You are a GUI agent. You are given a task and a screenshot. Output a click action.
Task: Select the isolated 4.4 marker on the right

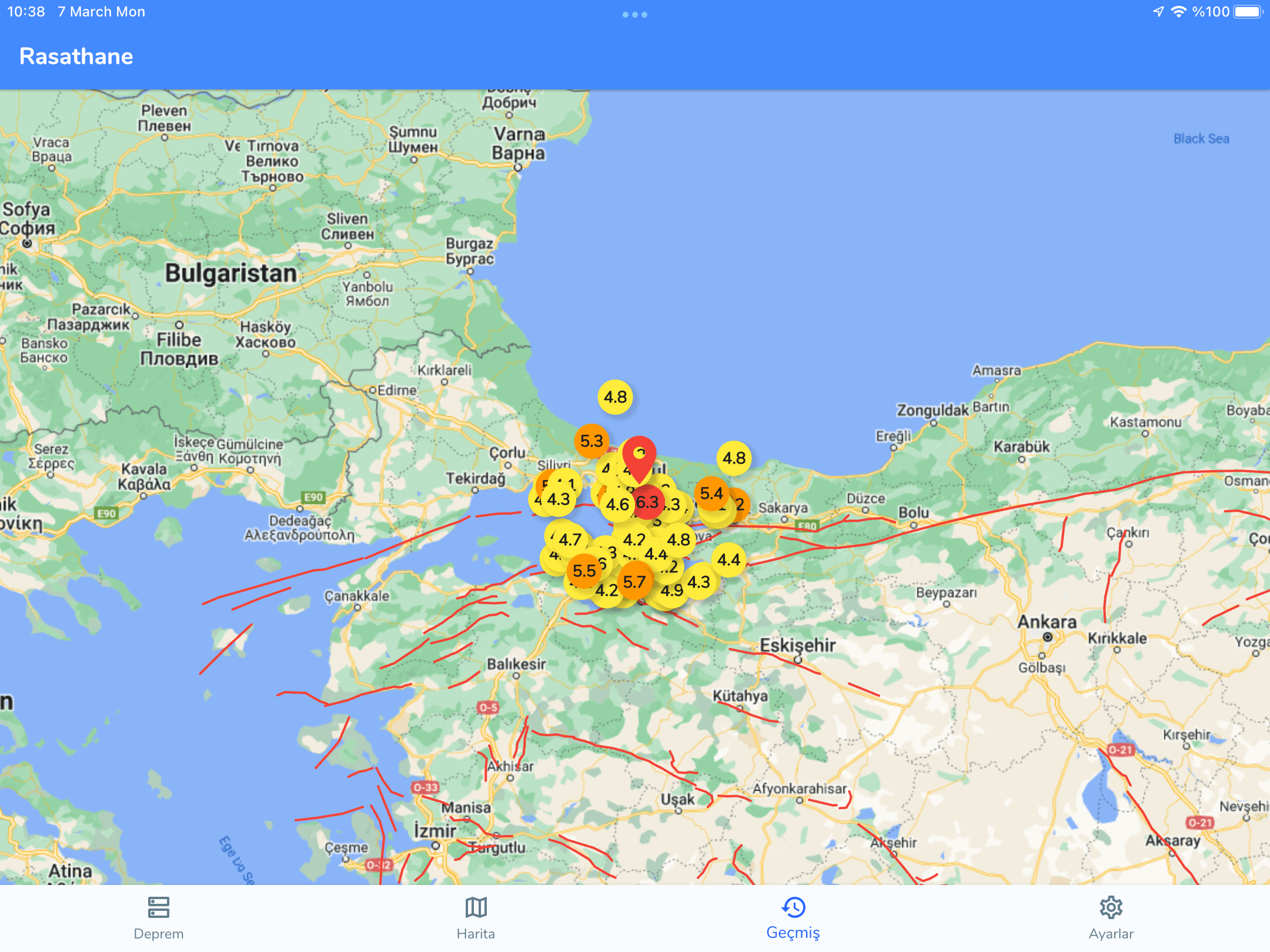[x=728, y=559]
